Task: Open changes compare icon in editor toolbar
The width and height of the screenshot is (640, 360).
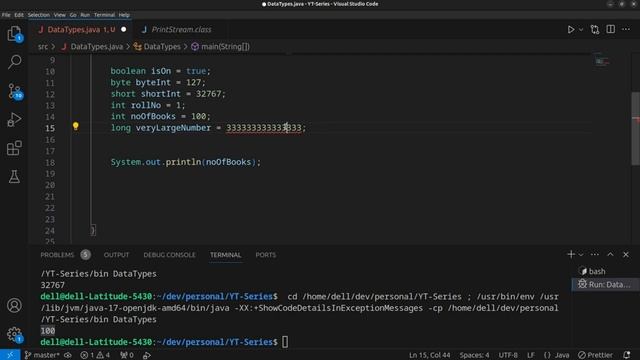Action: point(595,29)
